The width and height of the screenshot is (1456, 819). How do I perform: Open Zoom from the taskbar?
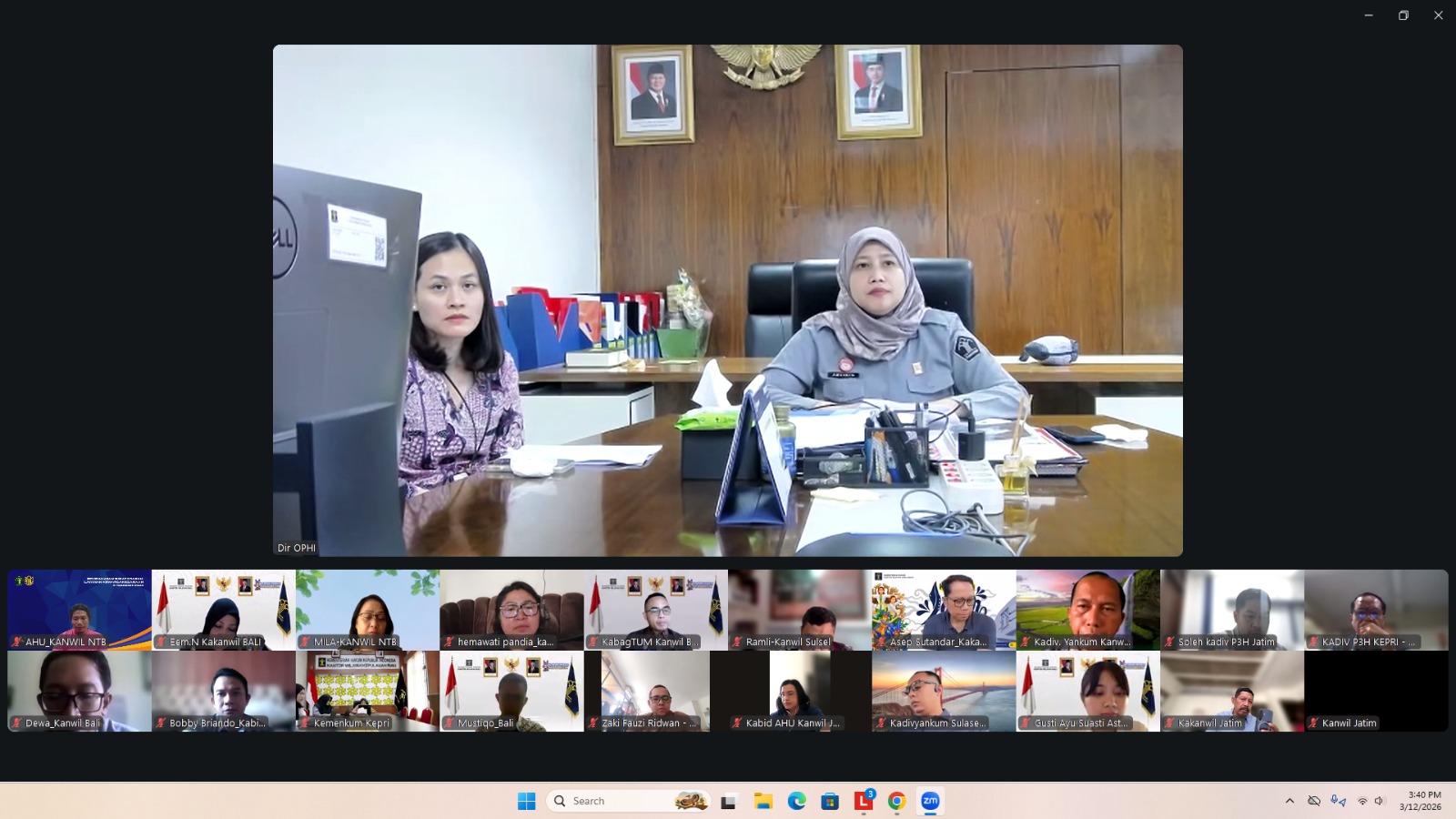tap(930, 801)
